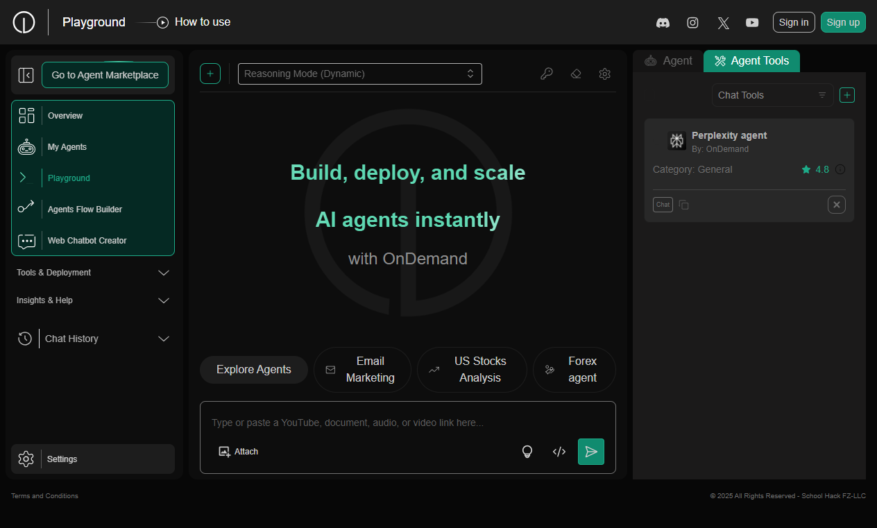
Task: Click the Agents Flow Builder icon
Action: (x=26, y=207)
